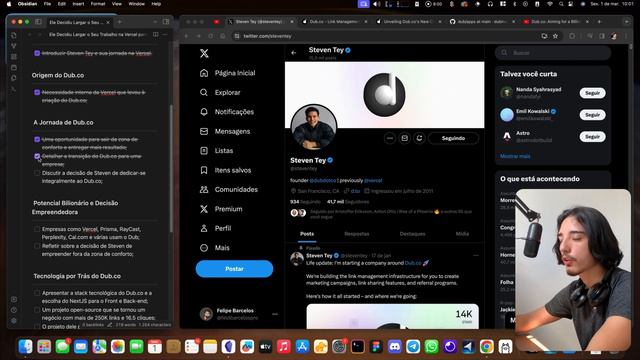Open Premium in X sidebar
This screenshot has width=640, height=360.
[x=221, y=209]
